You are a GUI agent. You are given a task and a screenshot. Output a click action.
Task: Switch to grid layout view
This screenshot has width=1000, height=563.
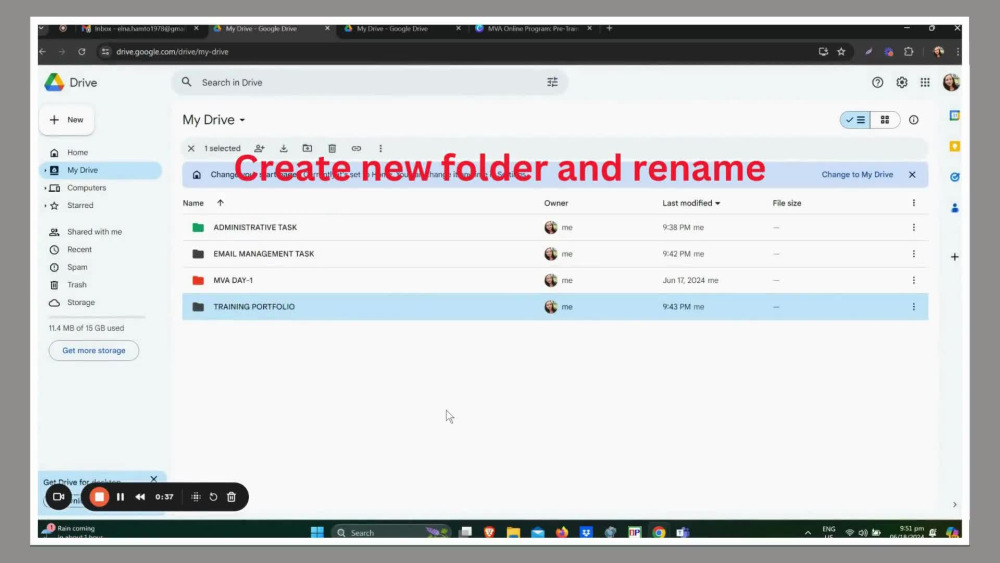(x=885, y=120)
